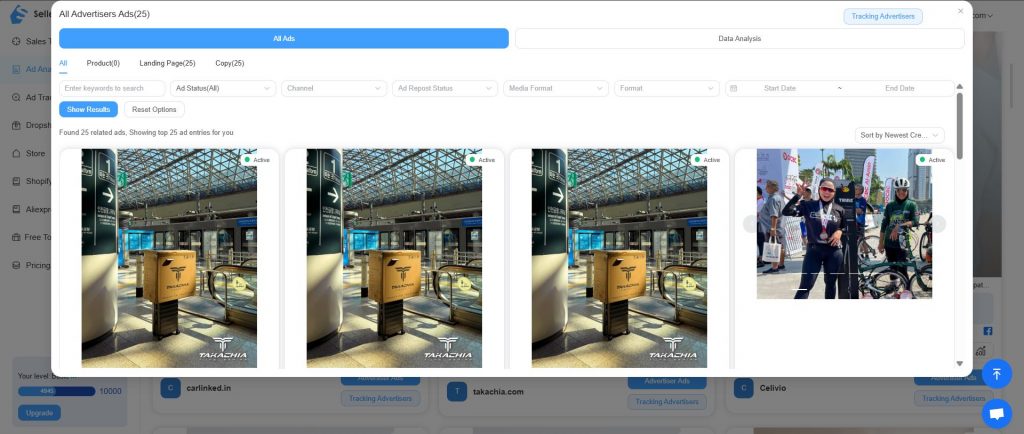1024x434 pixels.
Task: Click the Celivio avatar icon
Action: [x=743, y=388]
